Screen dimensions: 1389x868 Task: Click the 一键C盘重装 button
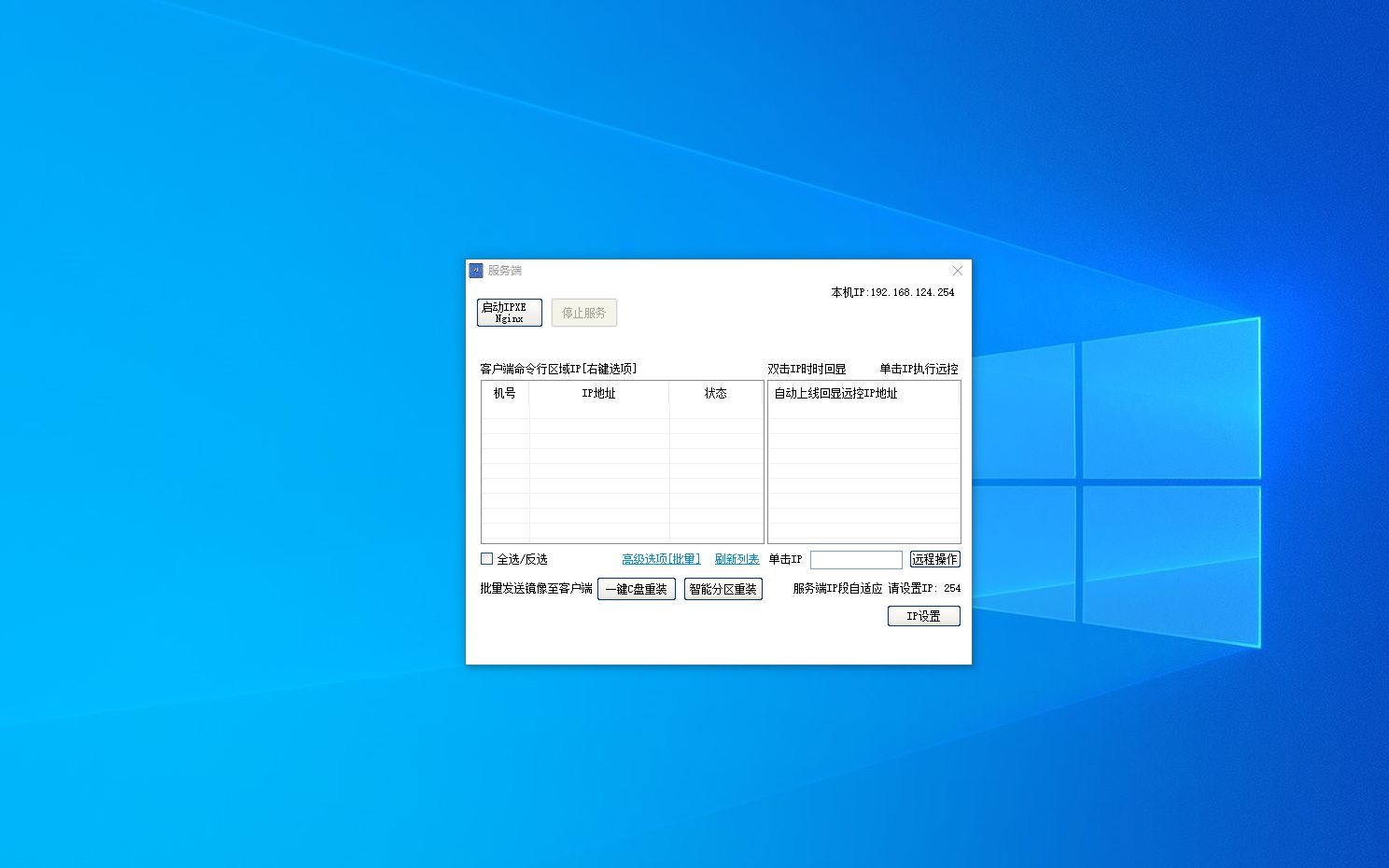click(637, 589)
